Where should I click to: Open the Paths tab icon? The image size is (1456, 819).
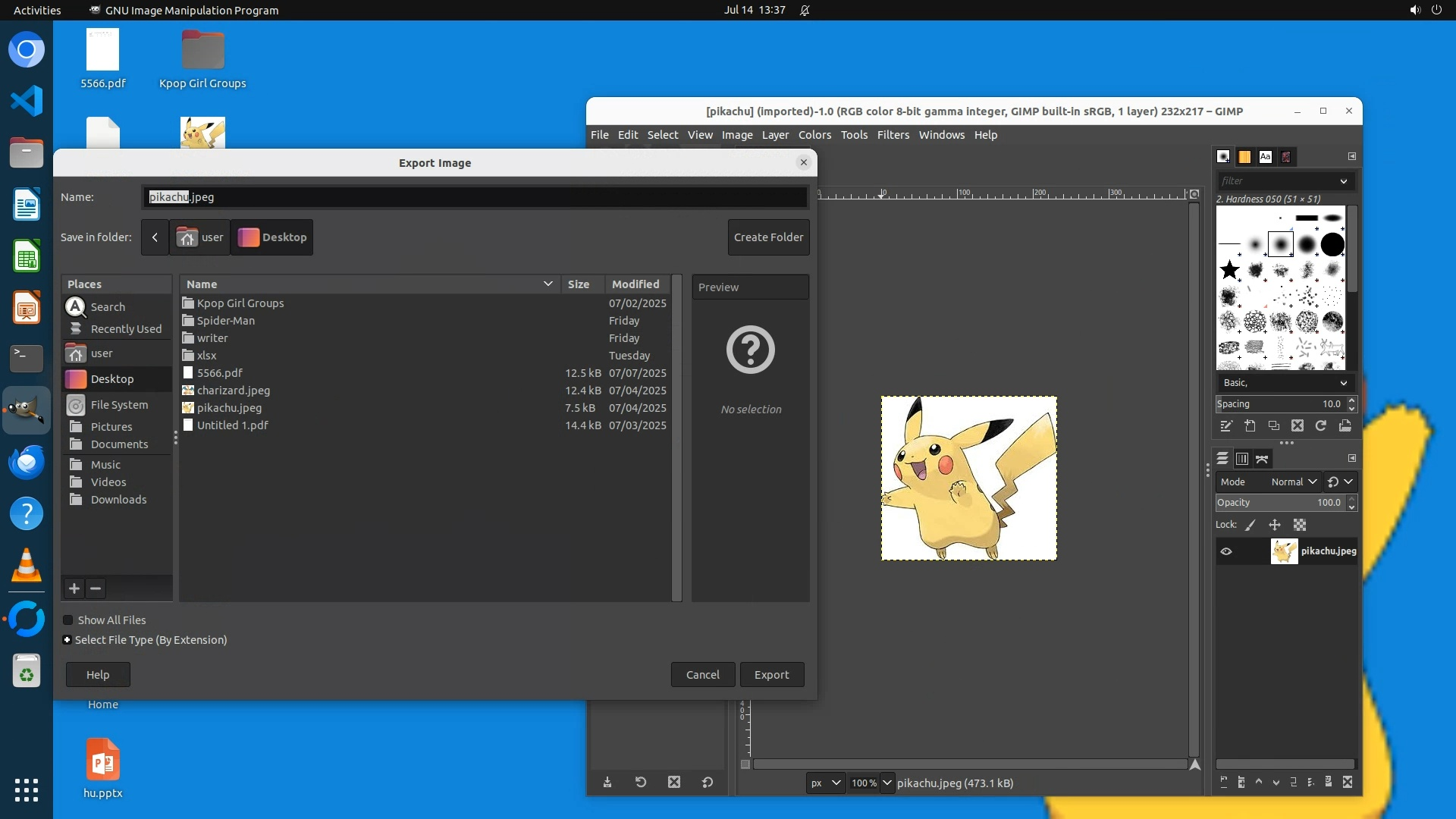click(1262, 459)
